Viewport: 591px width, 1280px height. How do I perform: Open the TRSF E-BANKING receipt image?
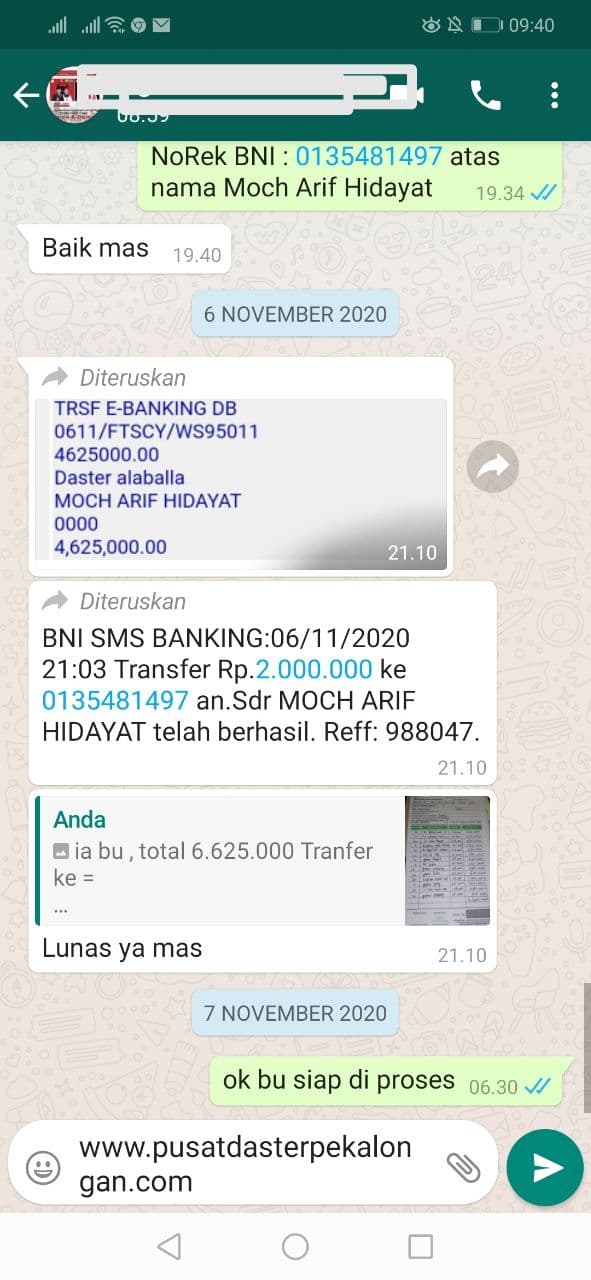tap(241, 484)
